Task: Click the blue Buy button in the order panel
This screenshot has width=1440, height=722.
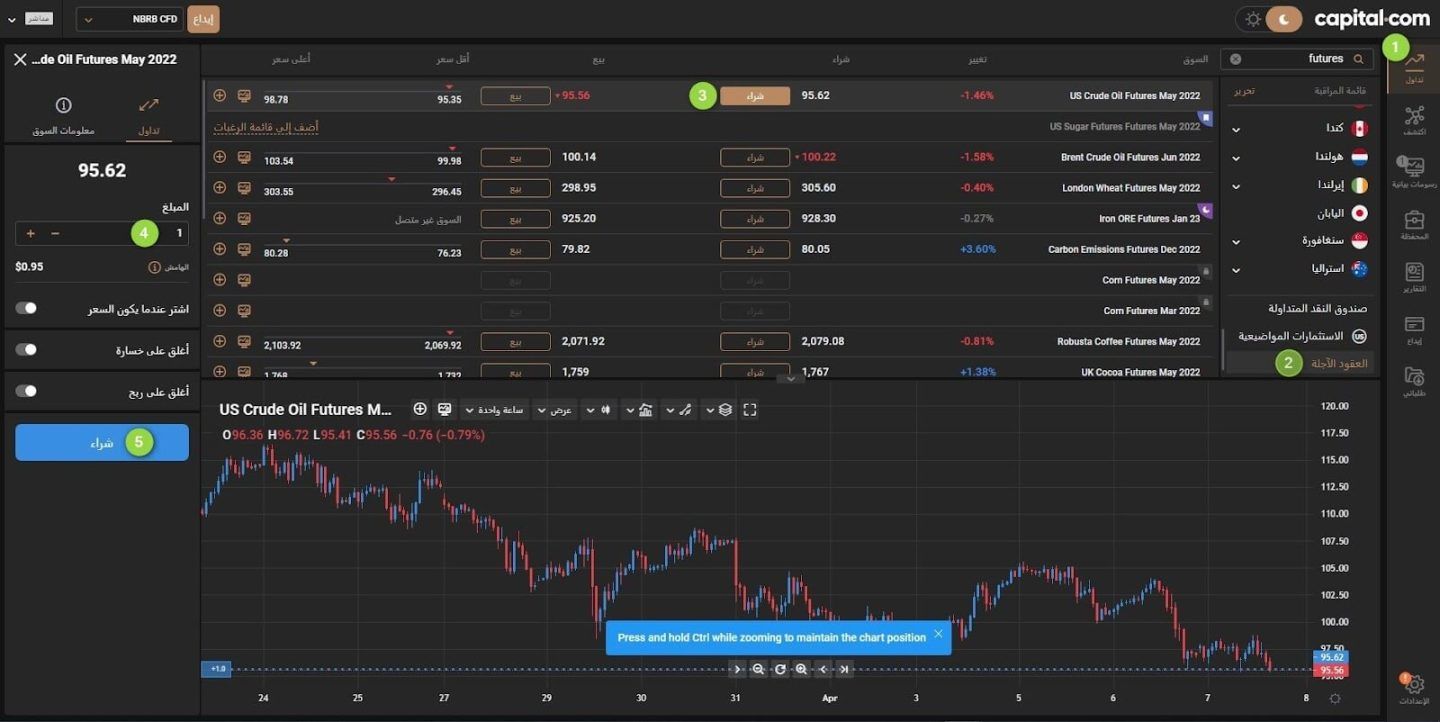Action: tap(102, 442)
